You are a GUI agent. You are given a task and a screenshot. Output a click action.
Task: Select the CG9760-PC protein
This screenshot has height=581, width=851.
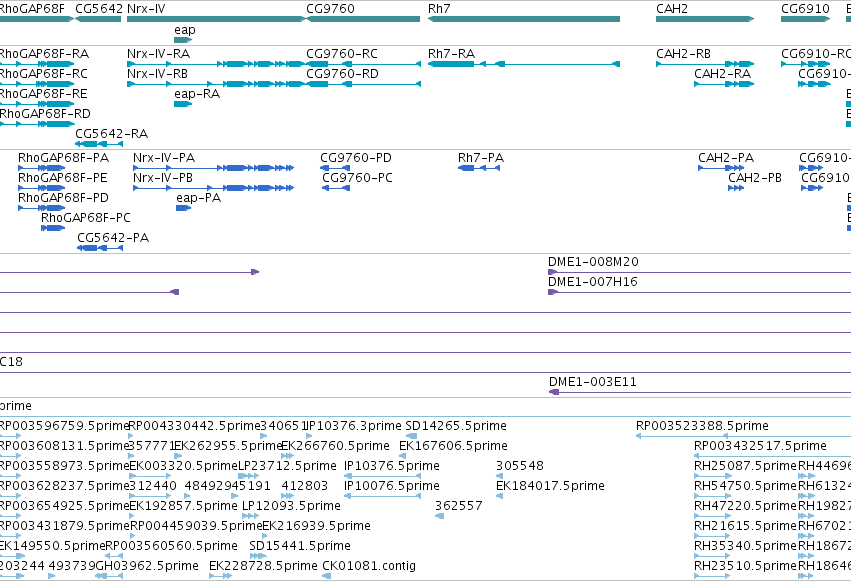336,188
